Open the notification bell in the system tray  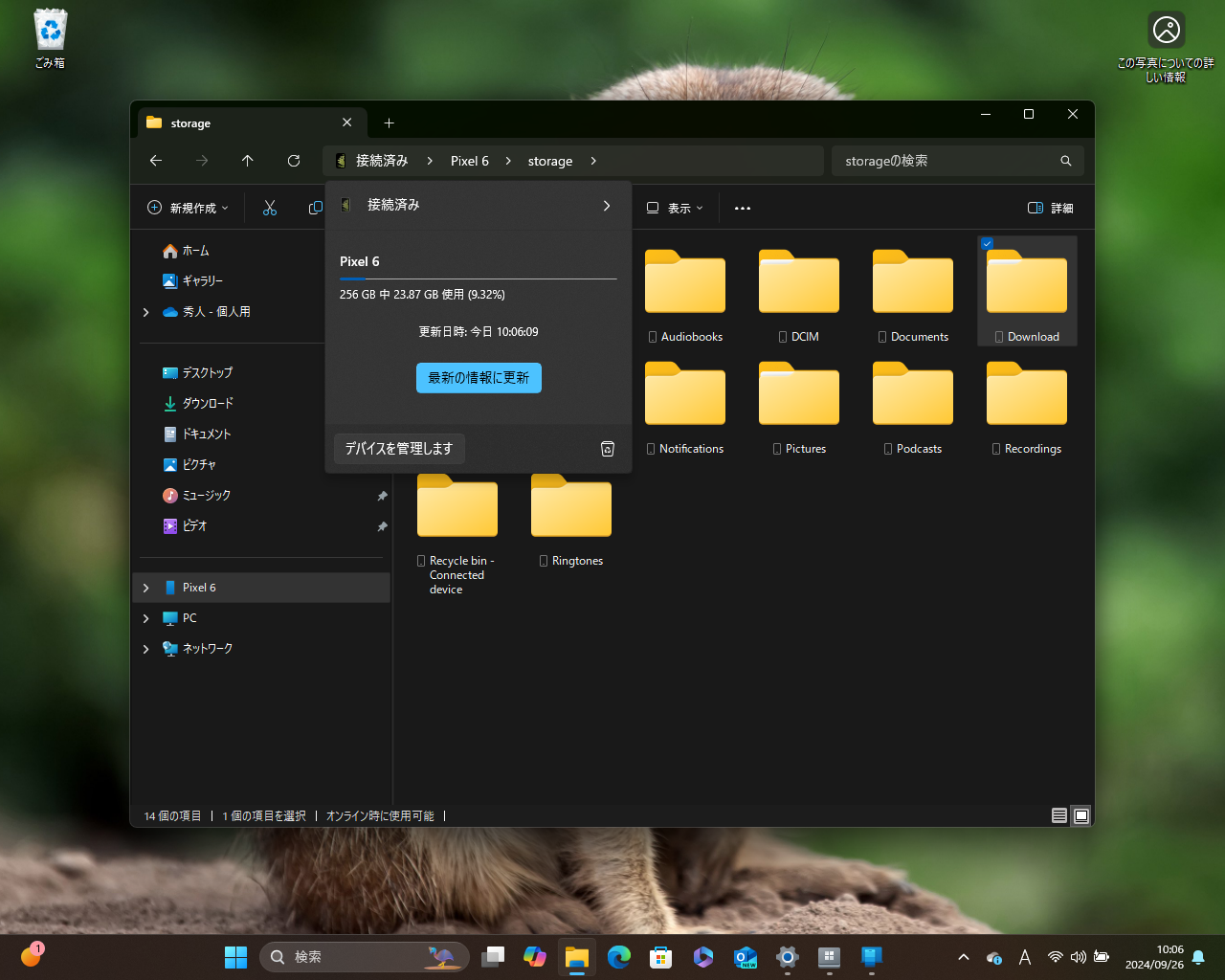(1198, 957)
